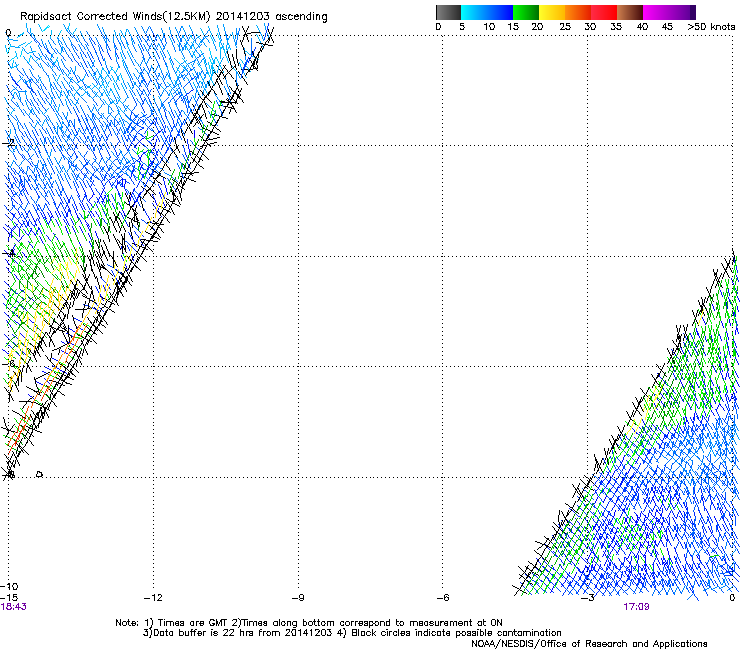Click the '10' label under the color bar
Image resolution: width=740 pixels, height=650 pixels.
coord(489,27)
